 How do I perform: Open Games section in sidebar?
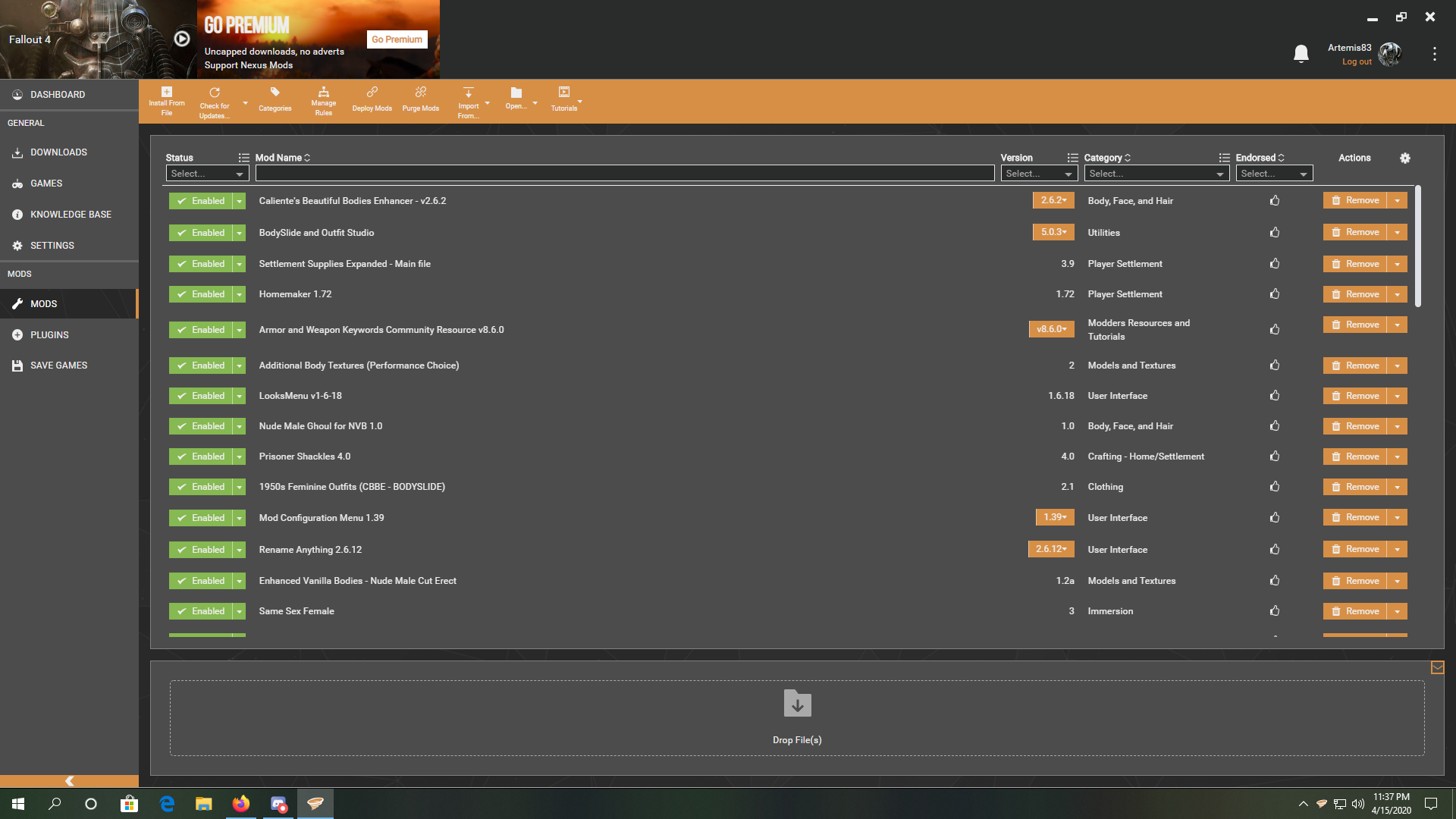click(x=69, y=184)
